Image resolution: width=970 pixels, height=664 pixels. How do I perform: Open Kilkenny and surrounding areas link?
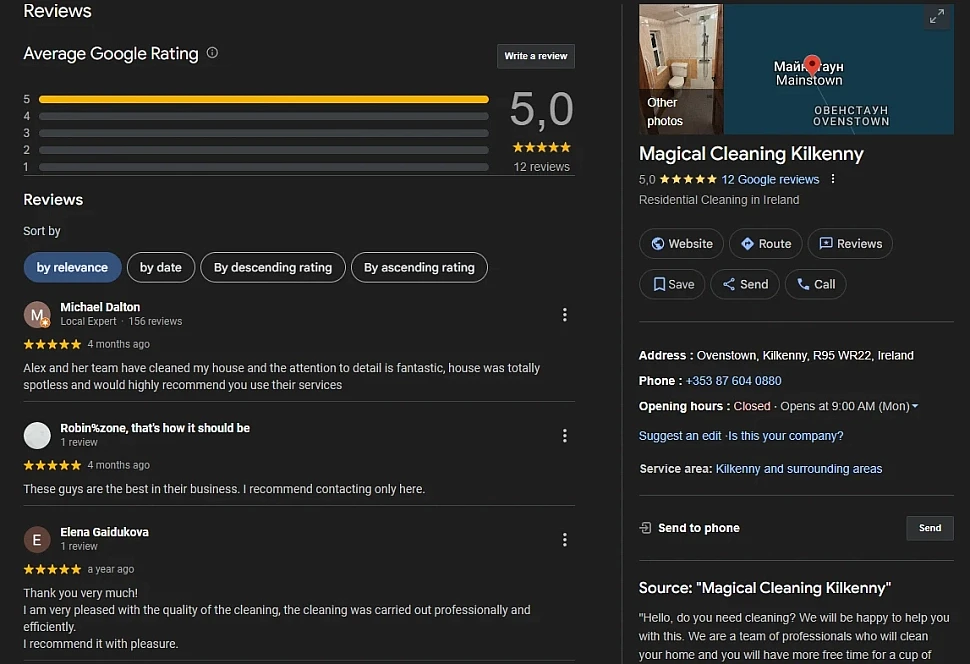coord(799,469)
